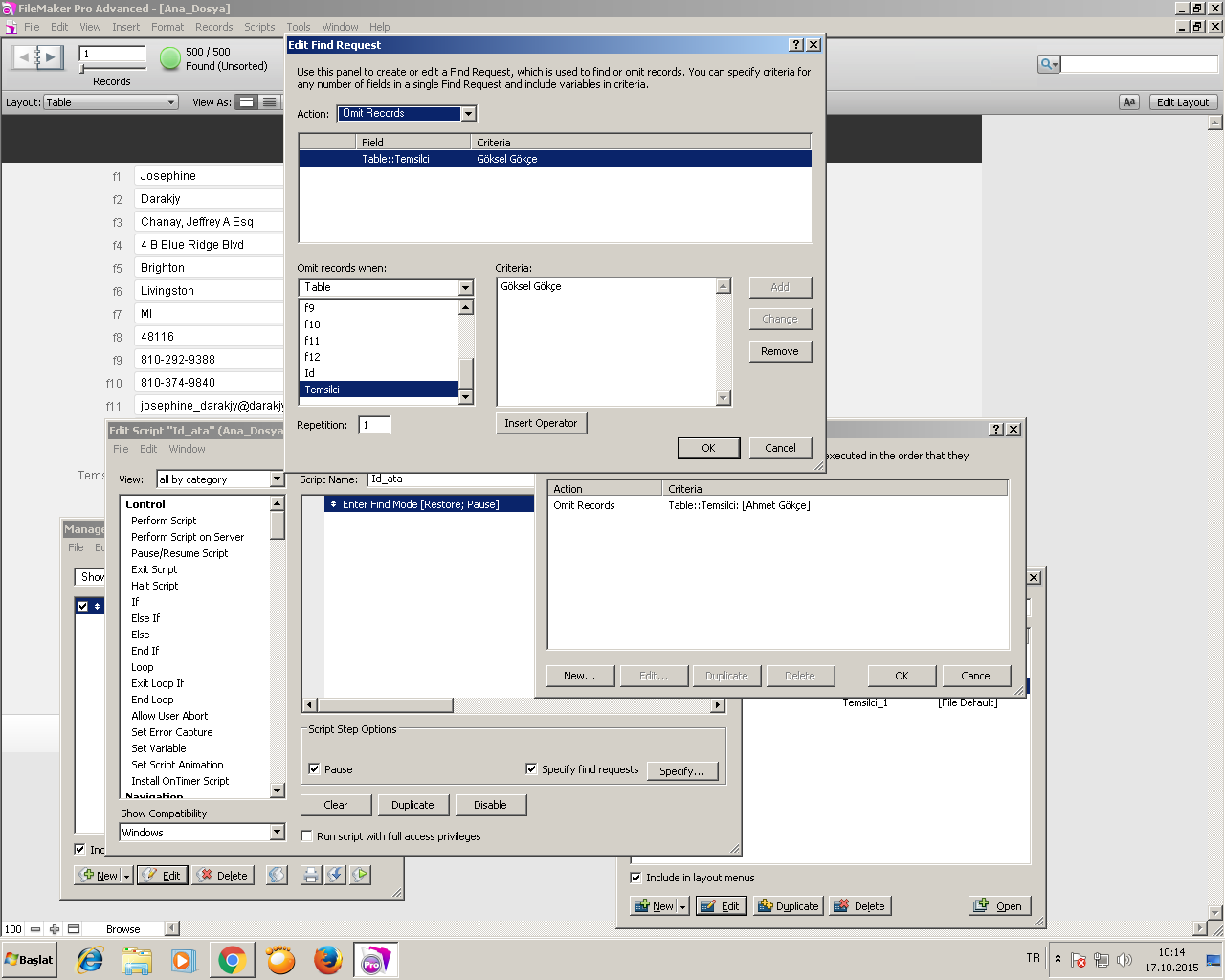This screenshot has width=1225, height=980.
Task: Click the record navigation book icon
Action: [37, 58]
